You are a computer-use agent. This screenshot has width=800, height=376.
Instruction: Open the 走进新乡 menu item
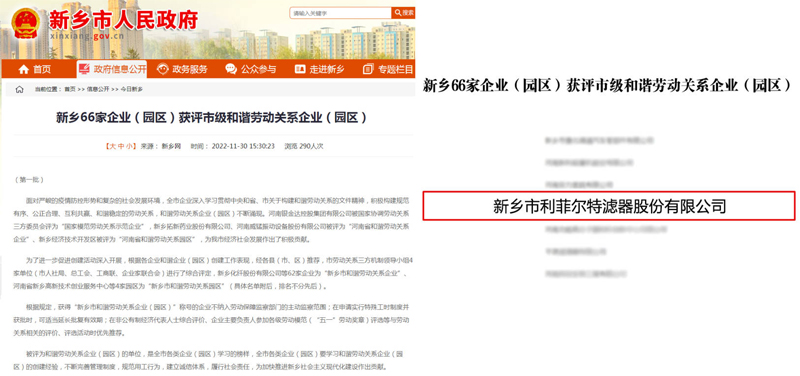coord(319,69)
